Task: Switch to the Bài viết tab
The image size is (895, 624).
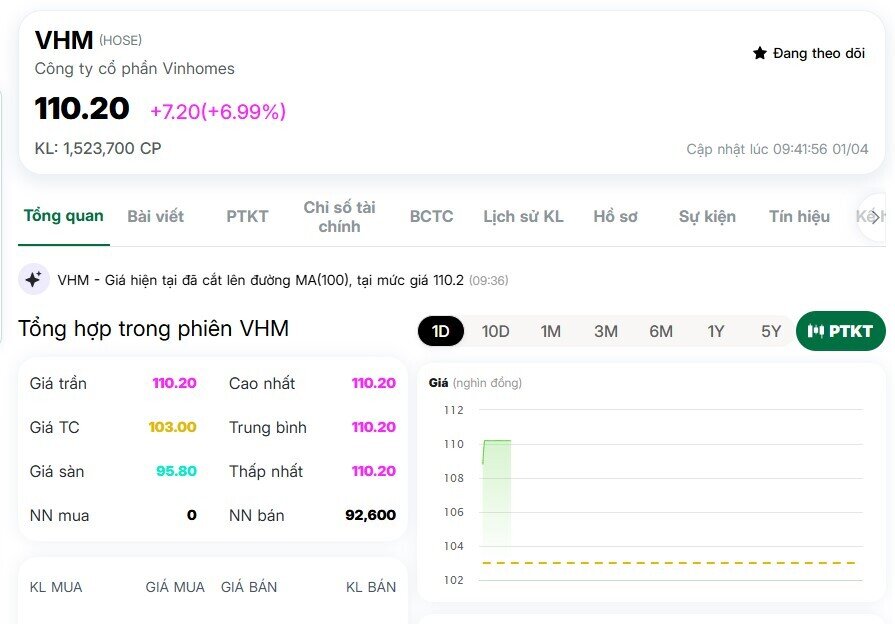Action: (155, 216)
